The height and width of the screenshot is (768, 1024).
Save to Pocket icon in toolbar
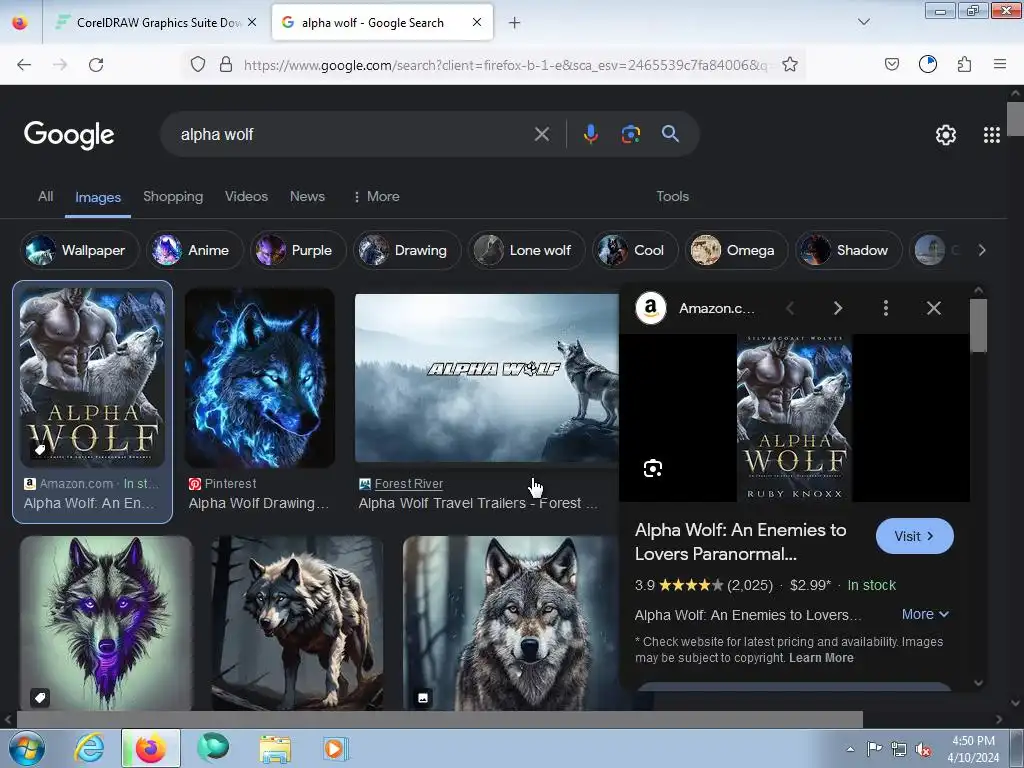click(x=891, y=64)
